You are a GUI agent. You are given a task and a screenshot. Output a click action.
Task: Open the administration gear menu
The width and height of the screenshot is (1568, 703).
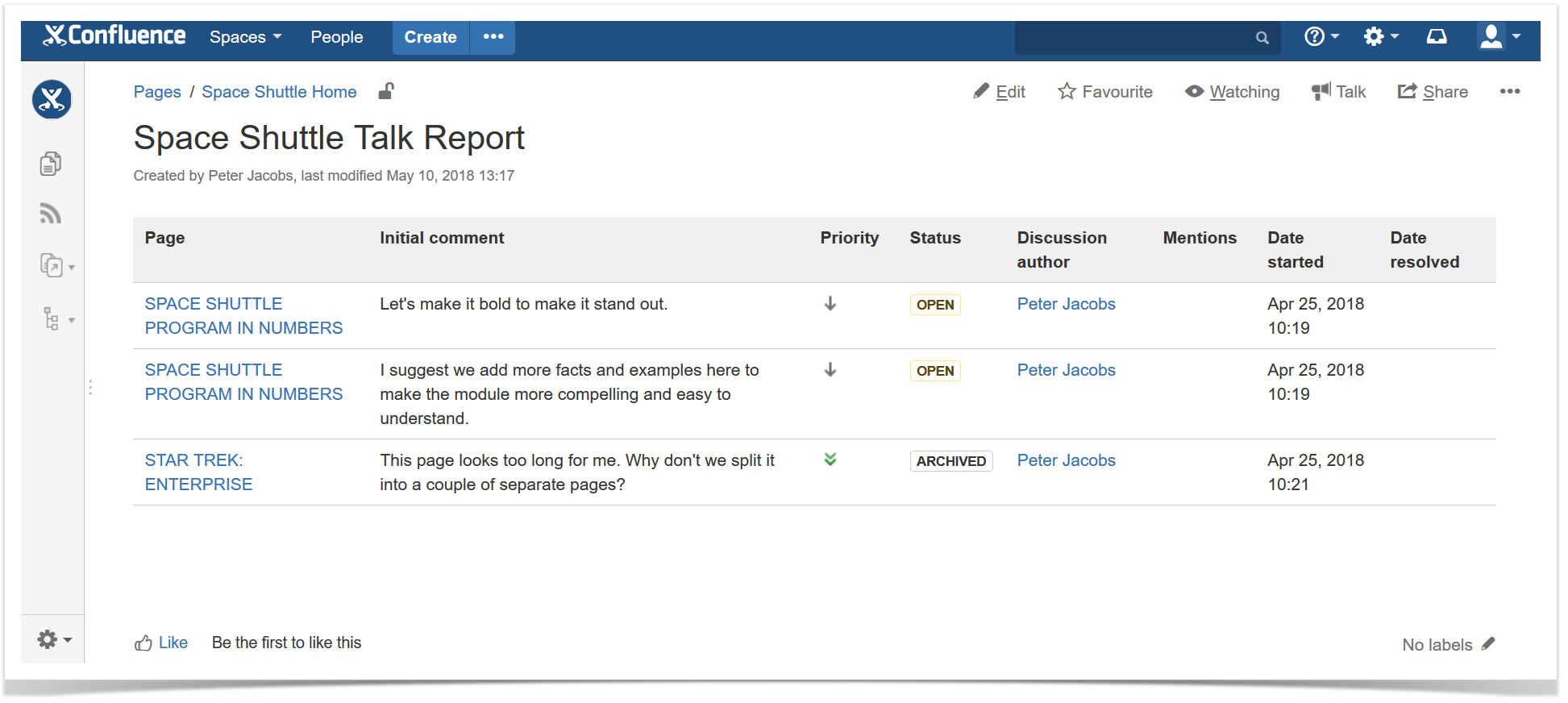tap(1381, 37)
